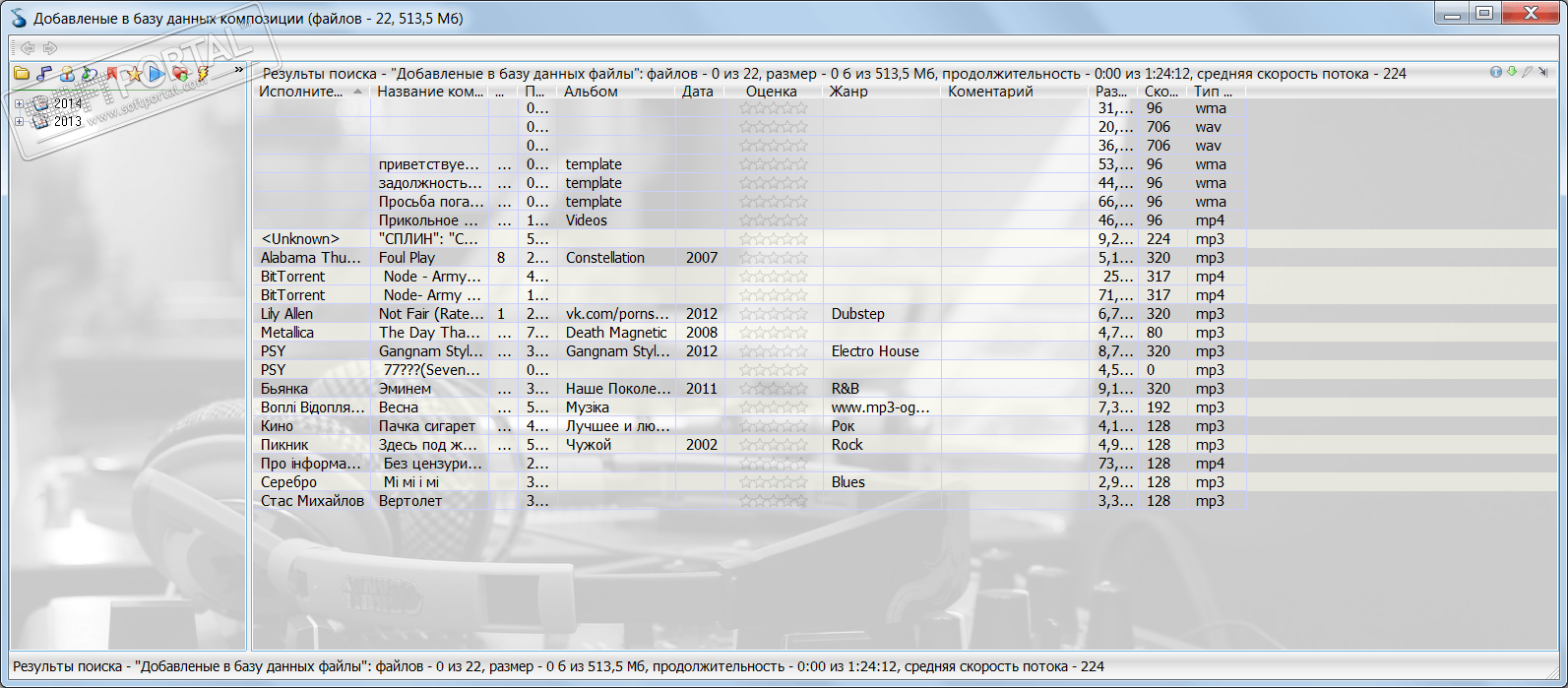Select the Серебро artist cell
This screenshot has width=1568, height=688.
click(x=311, y=482)
